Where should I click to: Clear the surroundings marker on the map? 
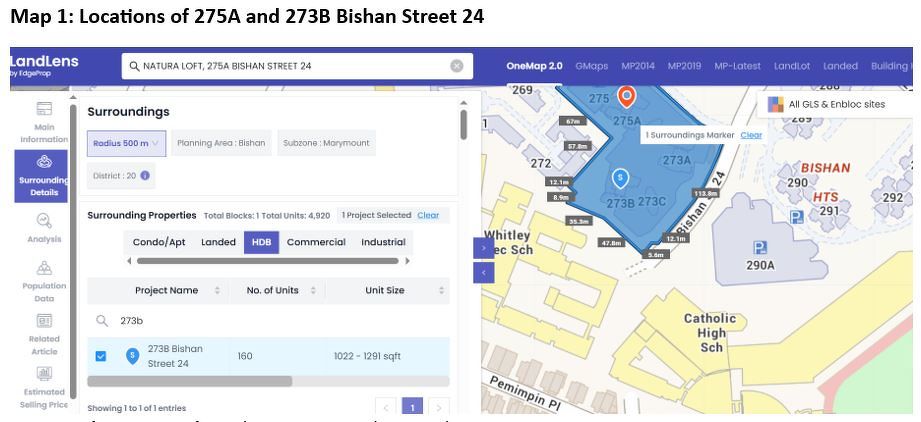[751, 135]
